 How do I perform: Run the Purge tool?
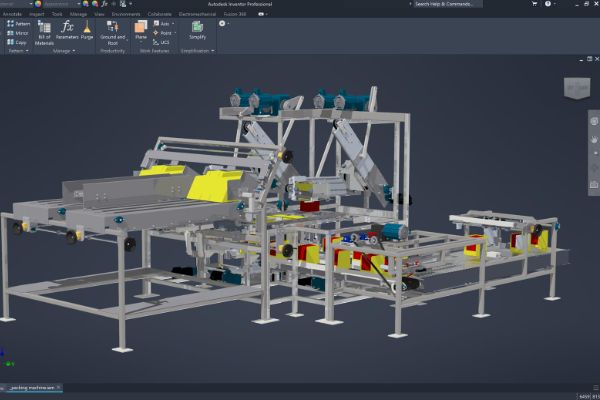pos(88,33)
